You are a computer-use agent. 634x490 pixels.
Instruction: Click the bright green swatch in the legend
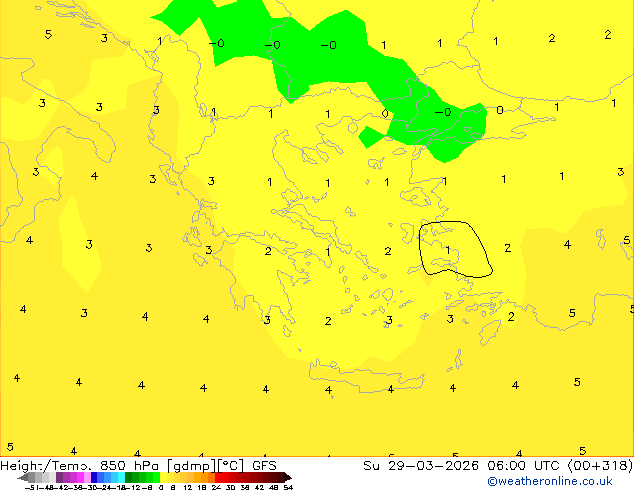156,477
